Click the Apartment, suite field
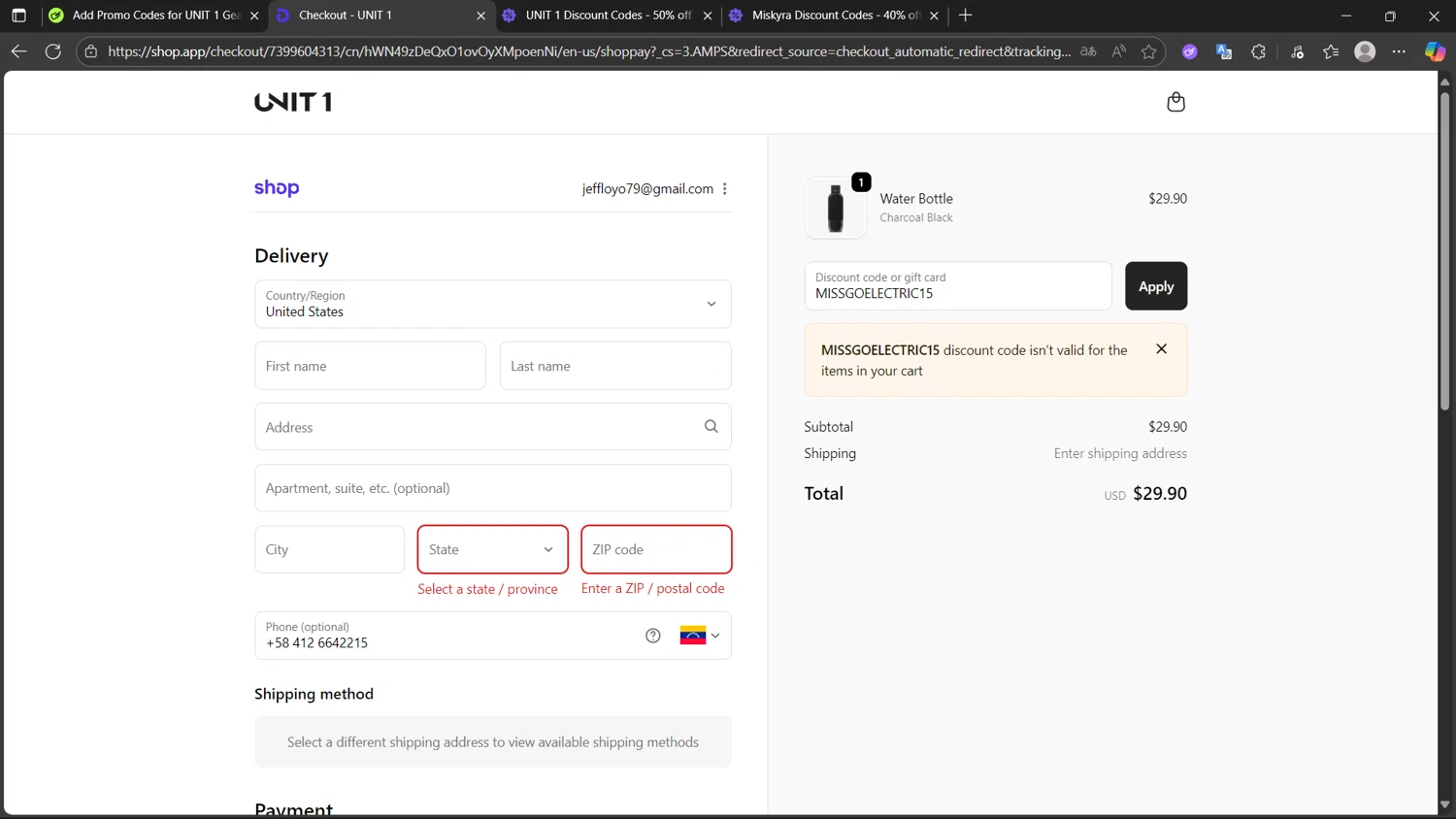 [x=492, y=488]
